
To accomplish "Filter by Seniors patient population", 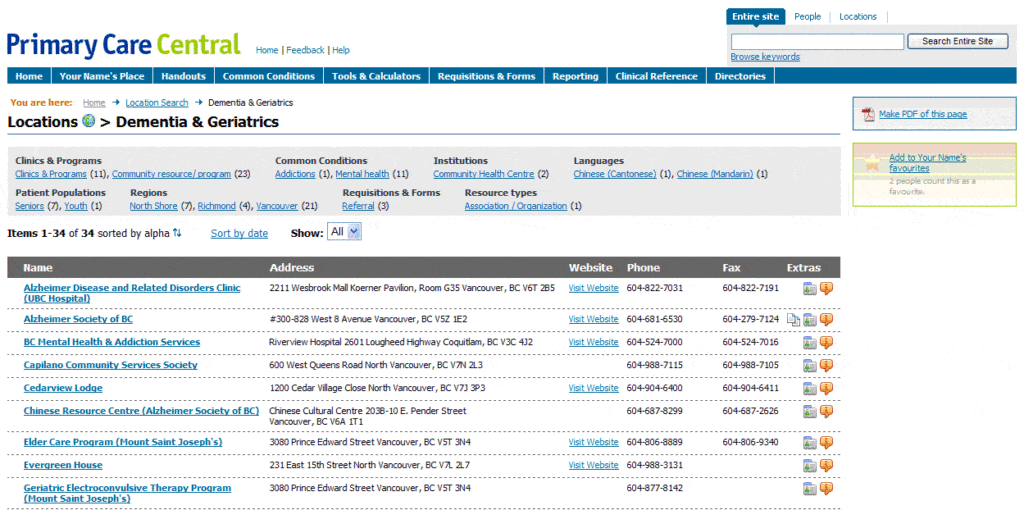I will click(x=29, y=206).
